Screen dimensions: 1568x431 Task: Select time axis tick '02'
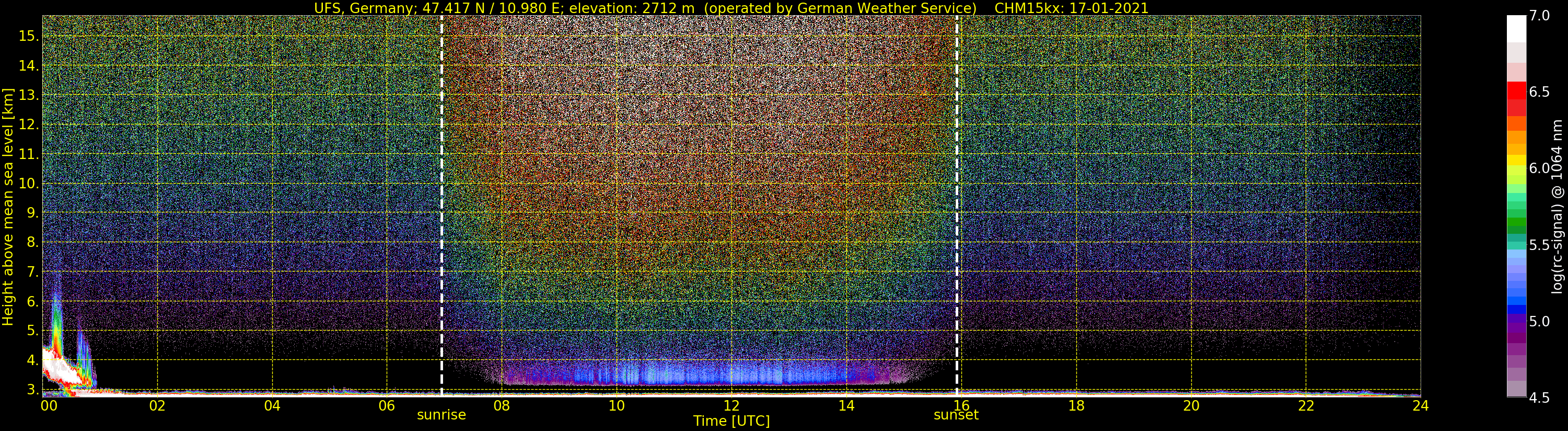[157, 405]
